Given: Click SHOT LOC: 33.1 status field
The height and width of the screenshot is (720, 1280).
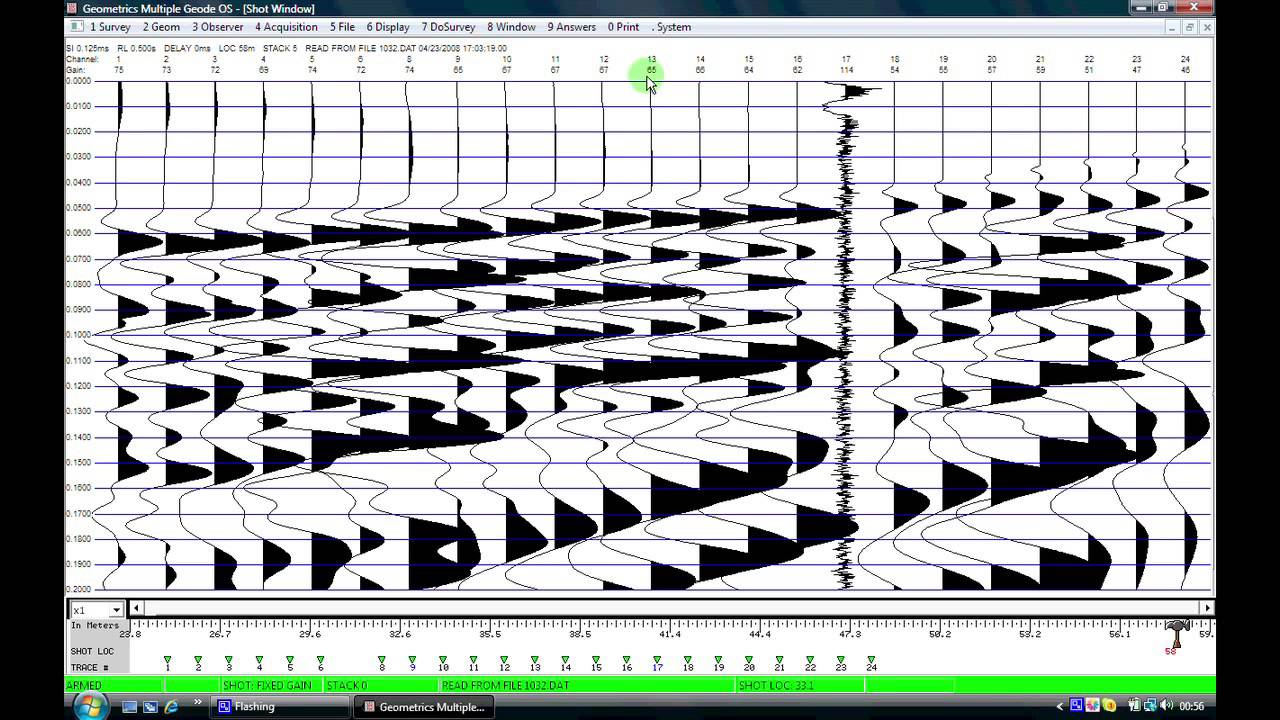Looking at the screenshot, I should point(800,685).
